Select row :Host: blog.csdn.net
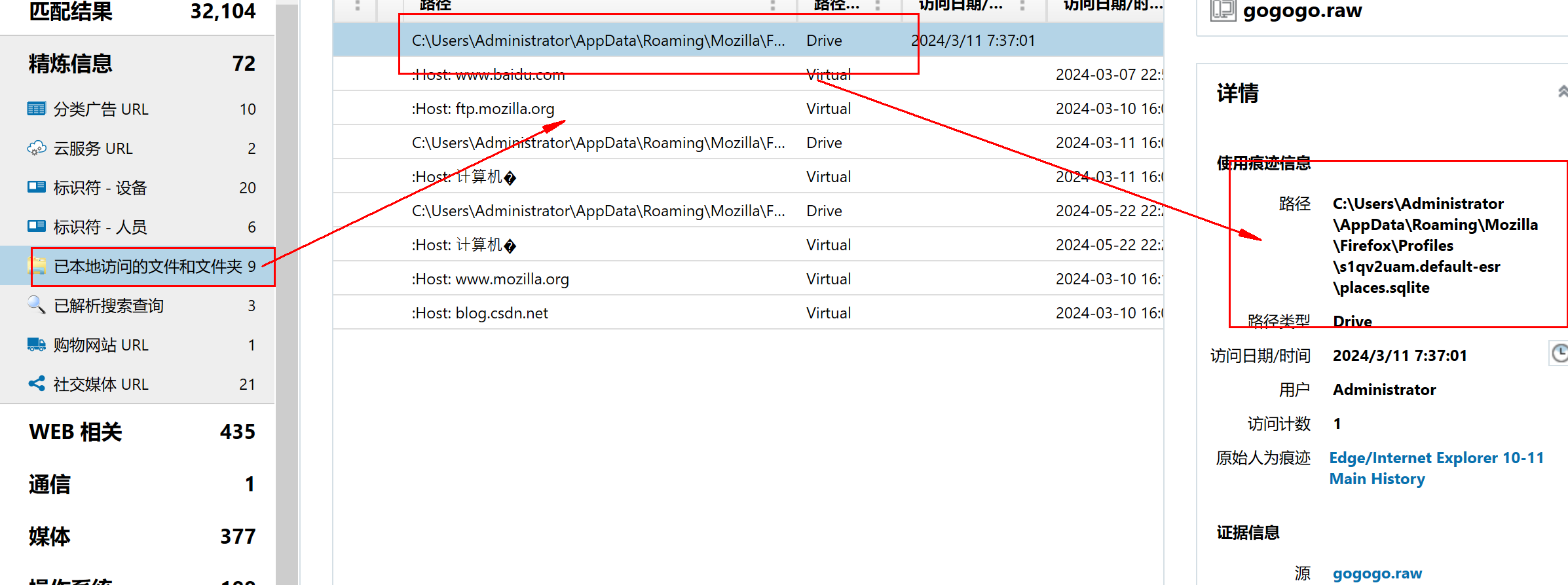Screen dimensions: 1568x585 (748, 313)
